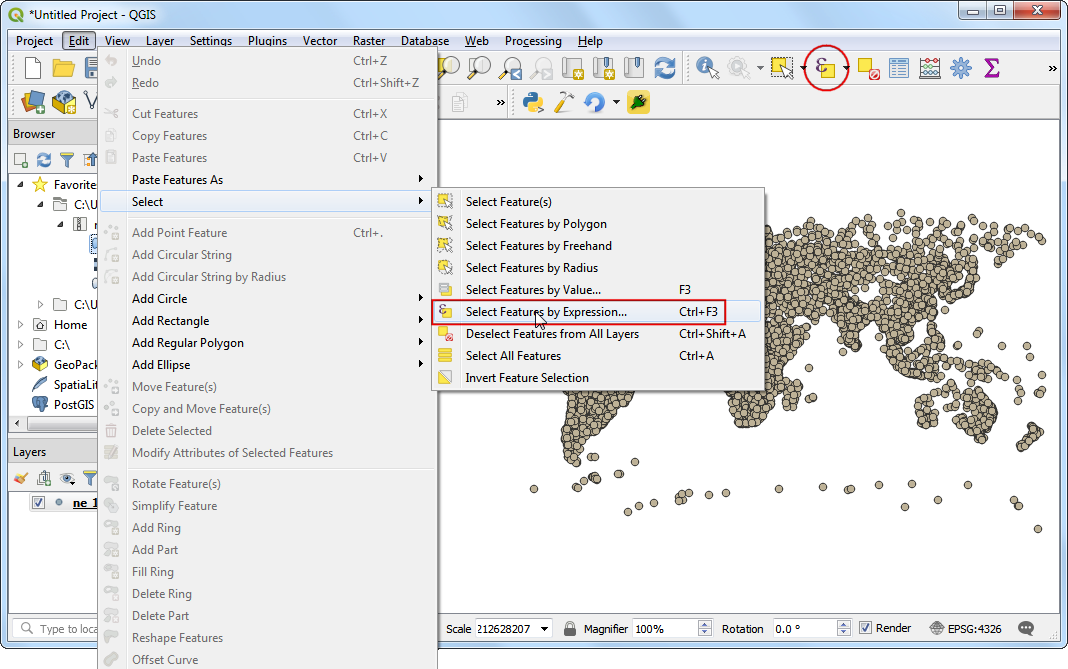This screenshot has height=669, width=1068.
Task: Open the log messages speech bubble icon
Action: coord(1025,628)
